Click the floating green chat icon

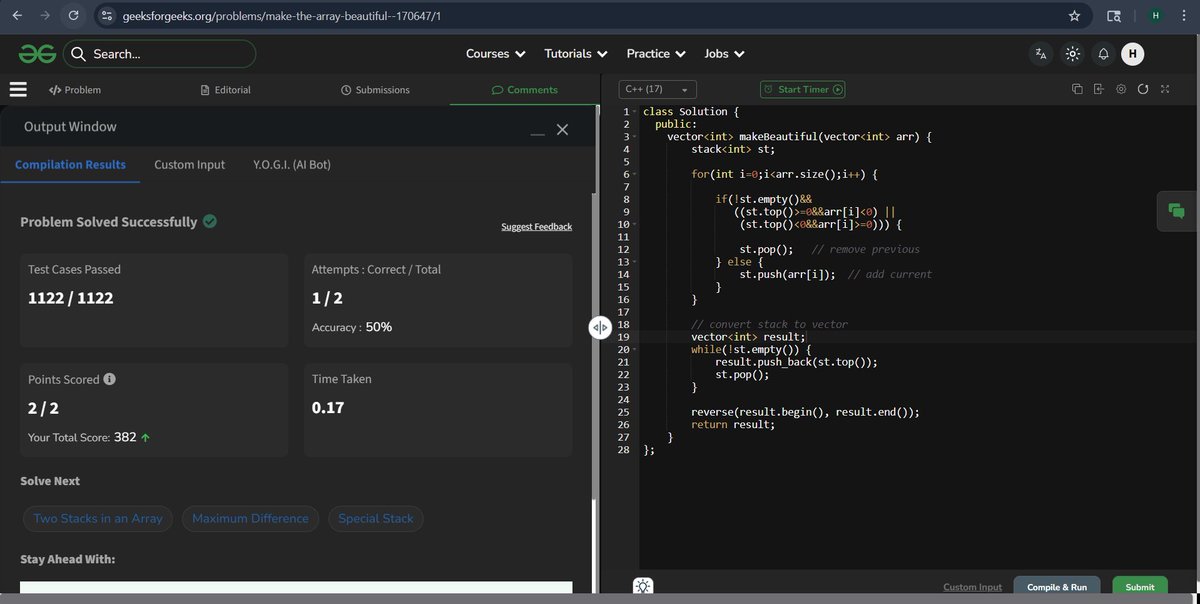point(1176,210)
